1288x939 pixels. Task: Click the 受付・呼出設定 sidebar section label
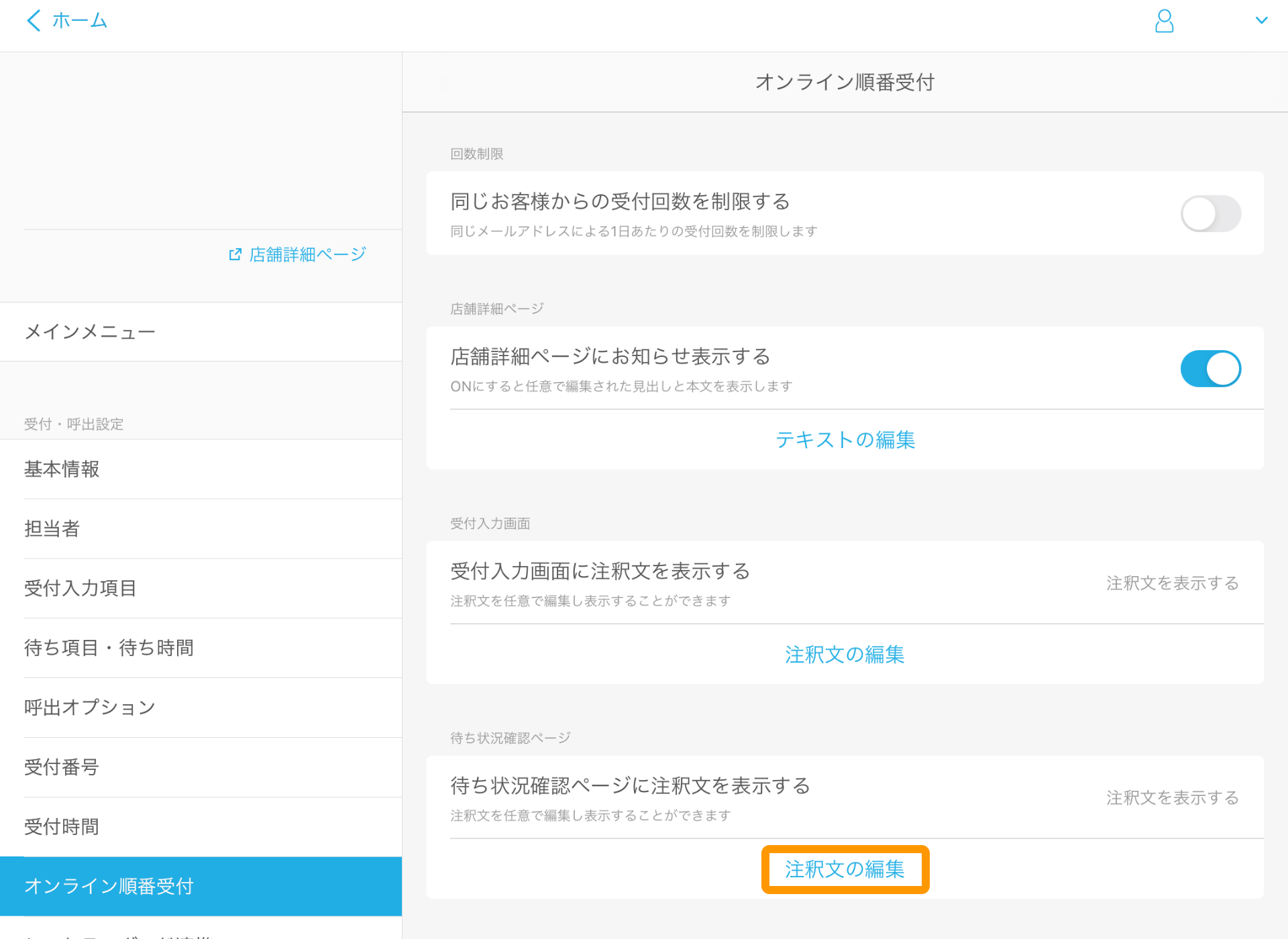74,425
